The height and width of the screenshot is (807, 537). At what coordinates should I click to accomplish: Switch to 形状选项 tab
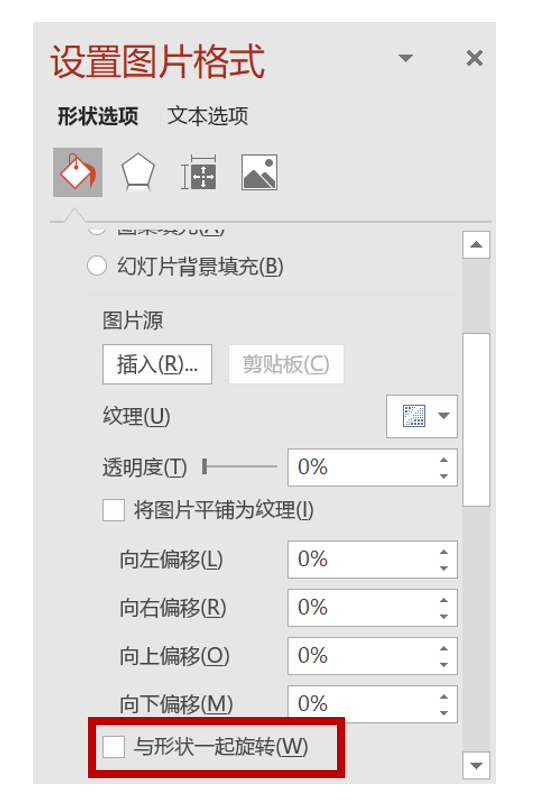pos(97,116)
